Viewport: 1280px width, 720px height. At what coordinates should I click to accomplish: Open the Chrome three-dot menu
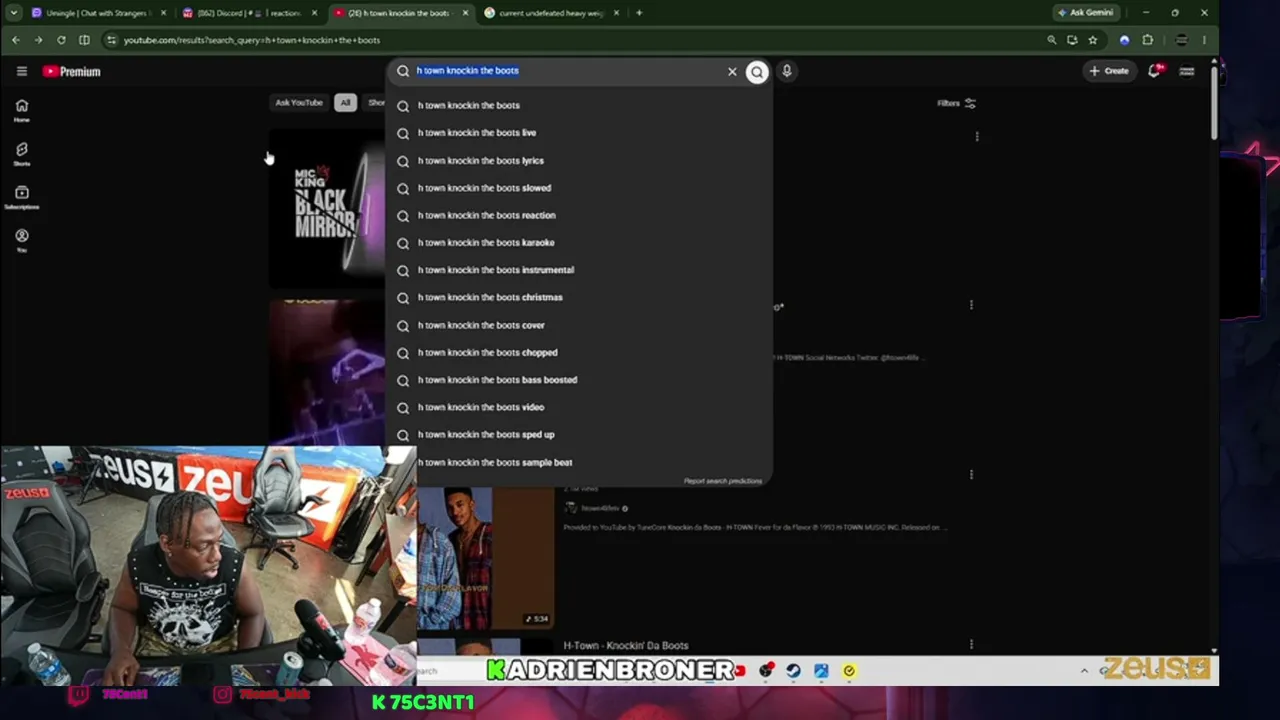tap(1204, 40)
